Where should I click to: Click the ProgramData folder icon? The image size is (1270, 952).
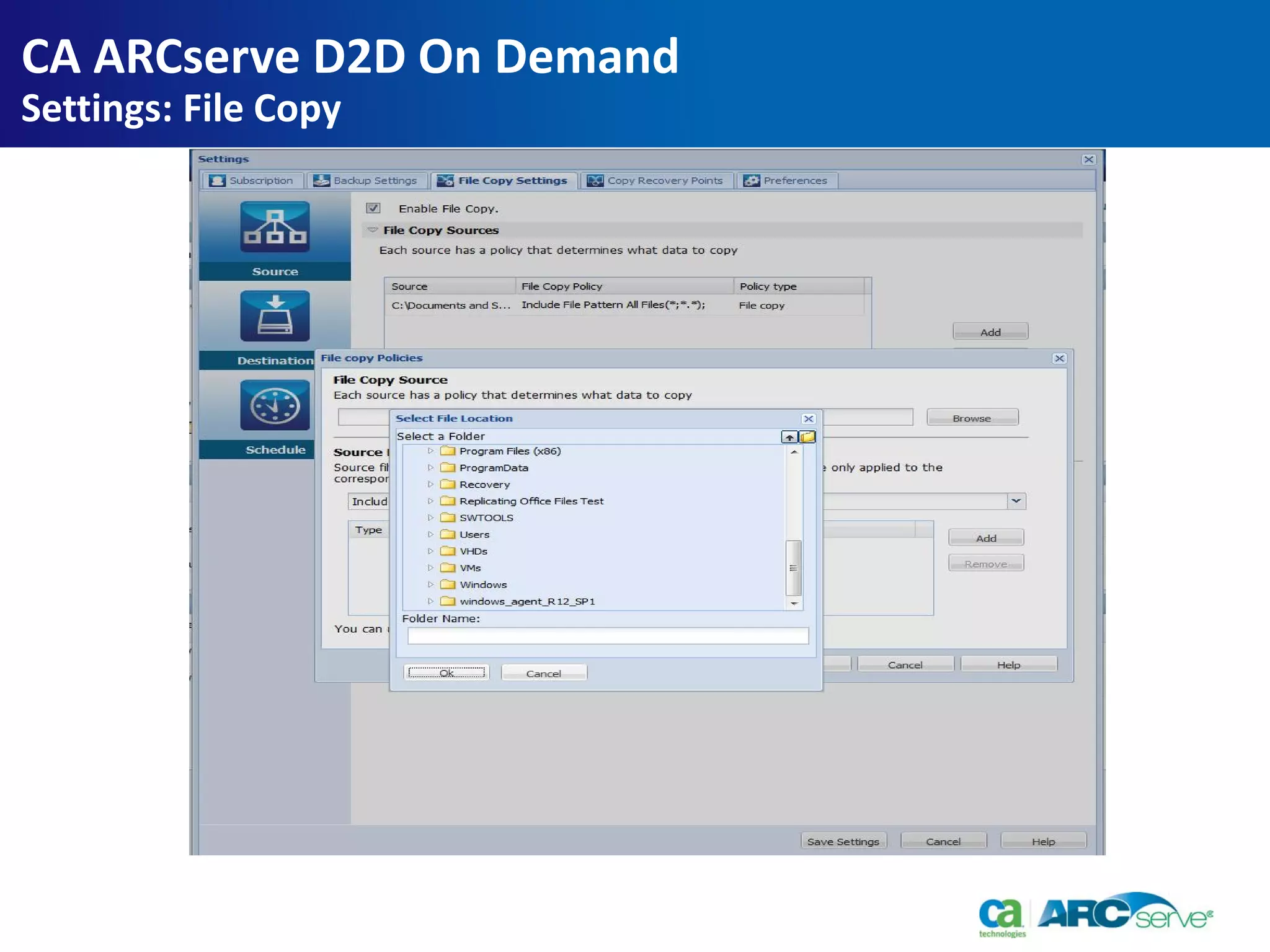[x=448, y=468]
